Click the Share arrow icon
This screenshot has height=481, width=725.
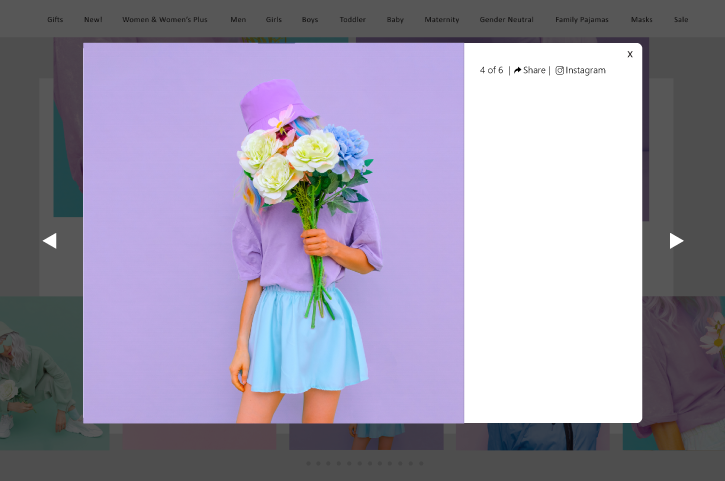[x=517, y=70]
